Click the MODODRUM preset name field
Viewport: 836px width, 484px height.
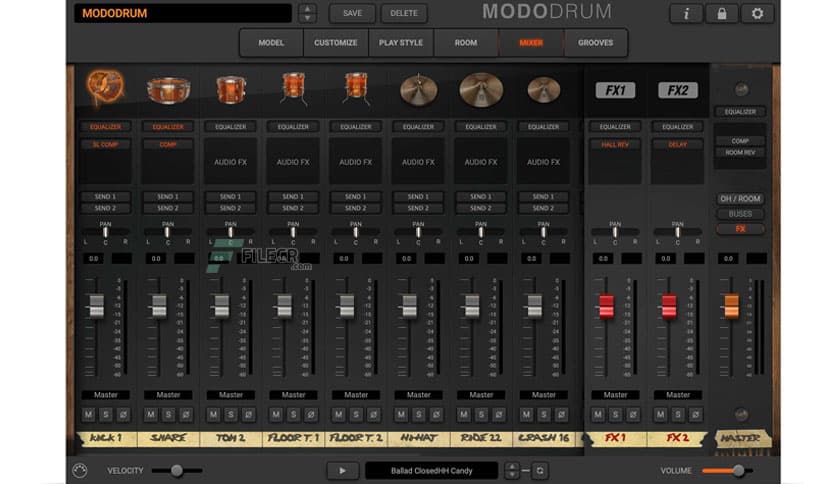click(x=183, y=13)
